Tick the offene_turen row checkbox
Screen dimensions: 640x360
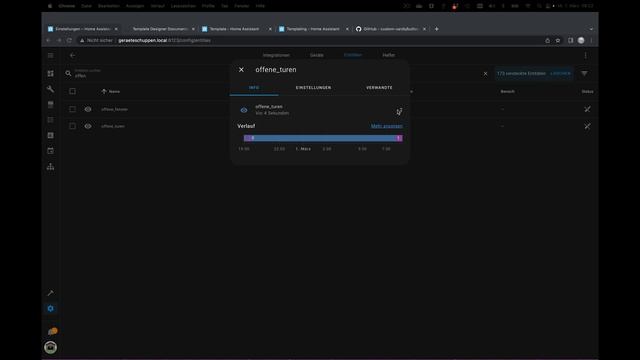click(72, 127)
